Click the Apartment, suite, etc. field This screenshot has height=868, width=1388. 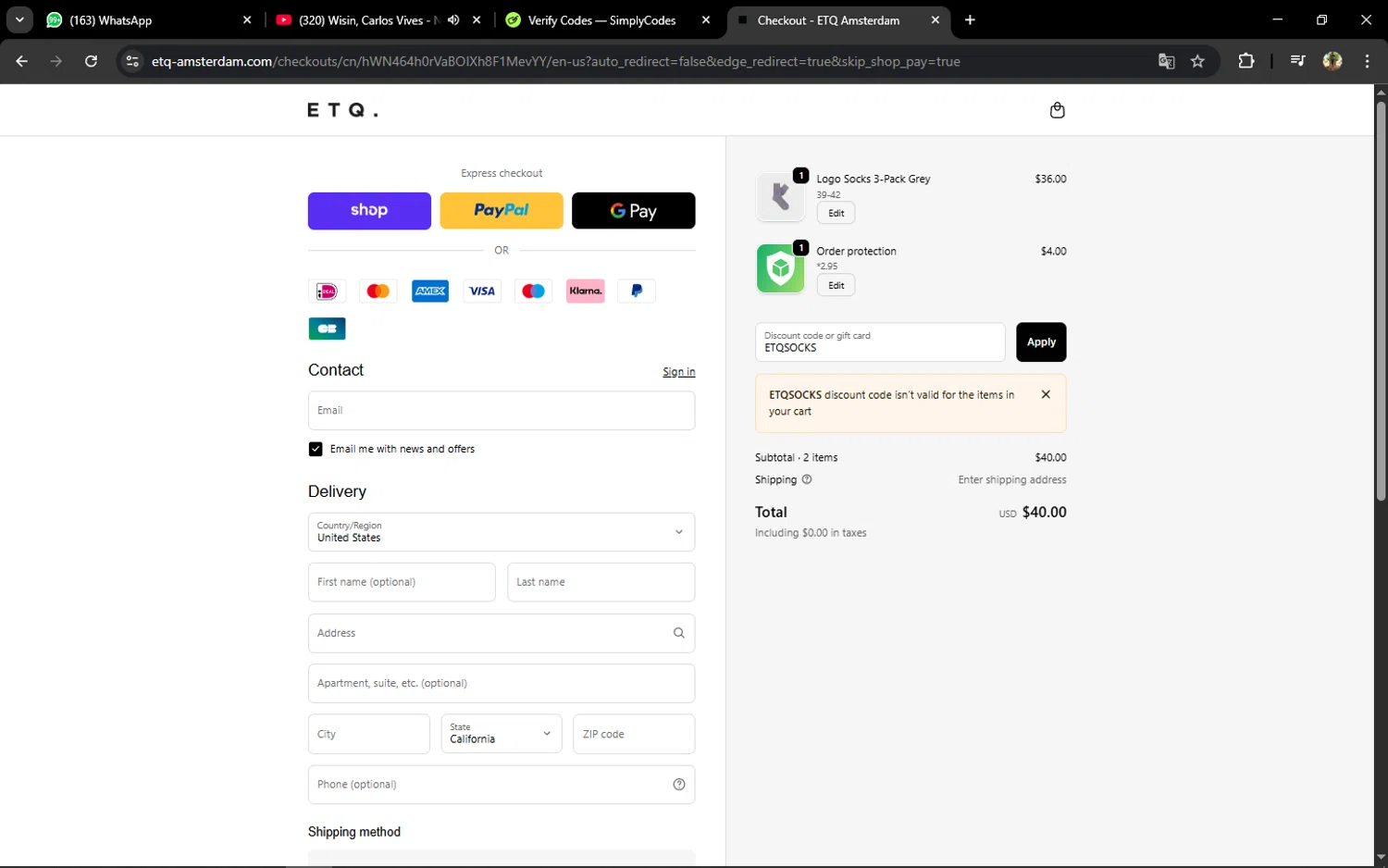502,684
